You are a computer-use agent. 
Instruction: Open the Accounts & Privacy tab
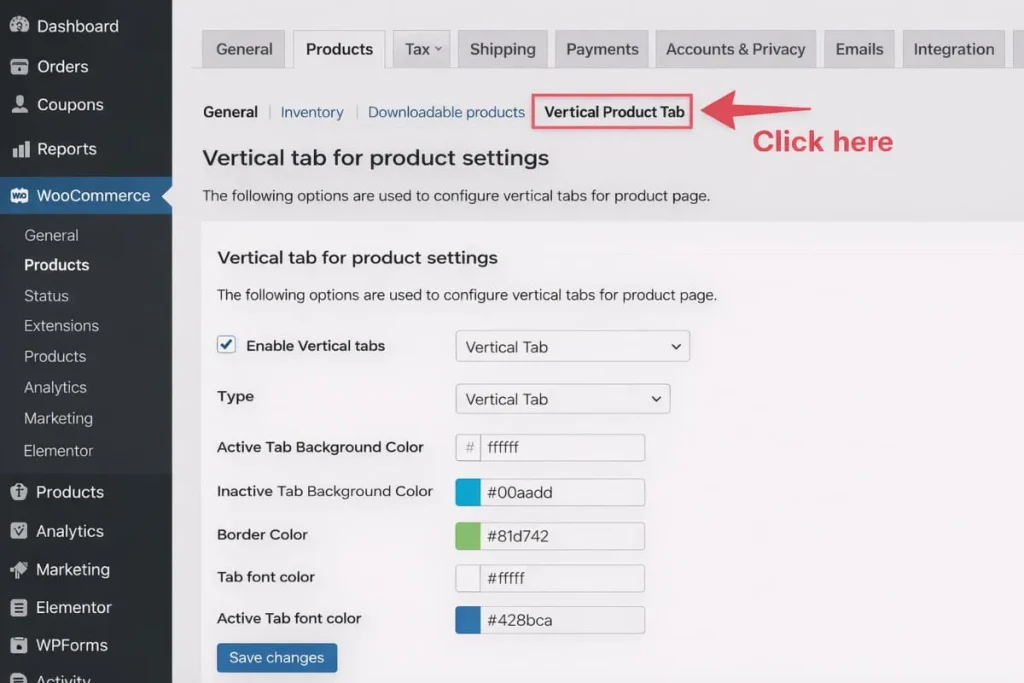click(735, 49)
